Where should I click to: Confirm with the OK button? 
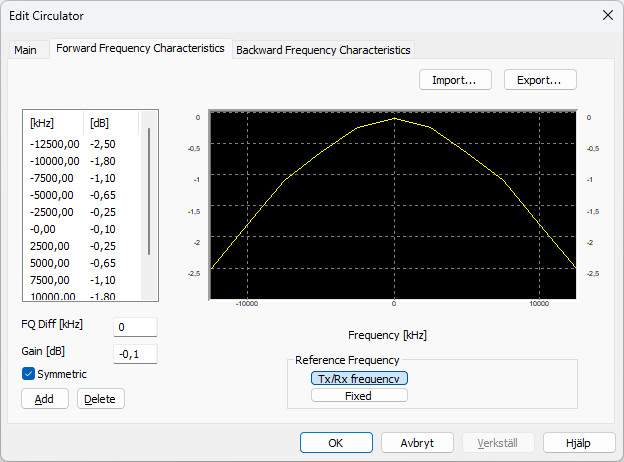(336, 442)
